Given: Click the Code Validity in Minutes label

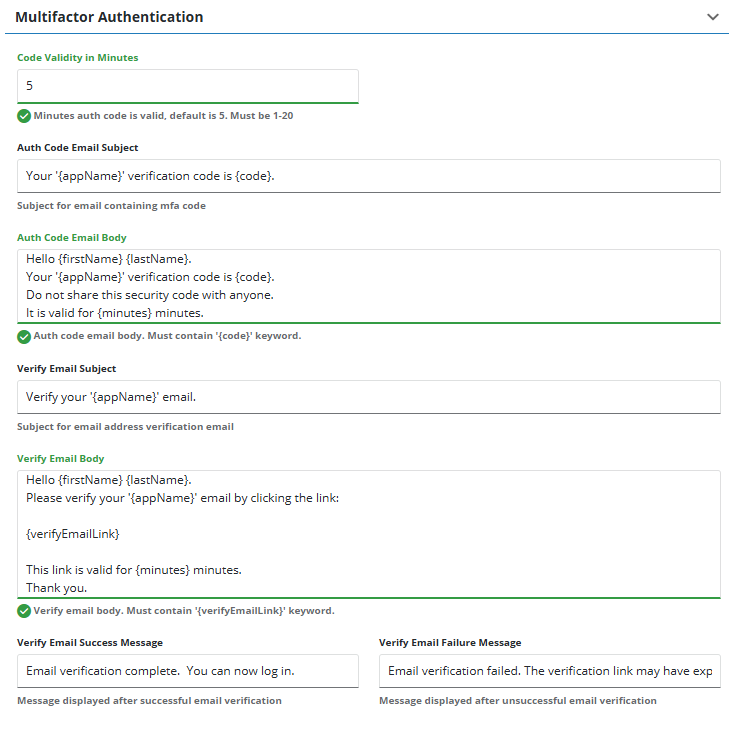Looking at the screenshot, I should (78, 58).
